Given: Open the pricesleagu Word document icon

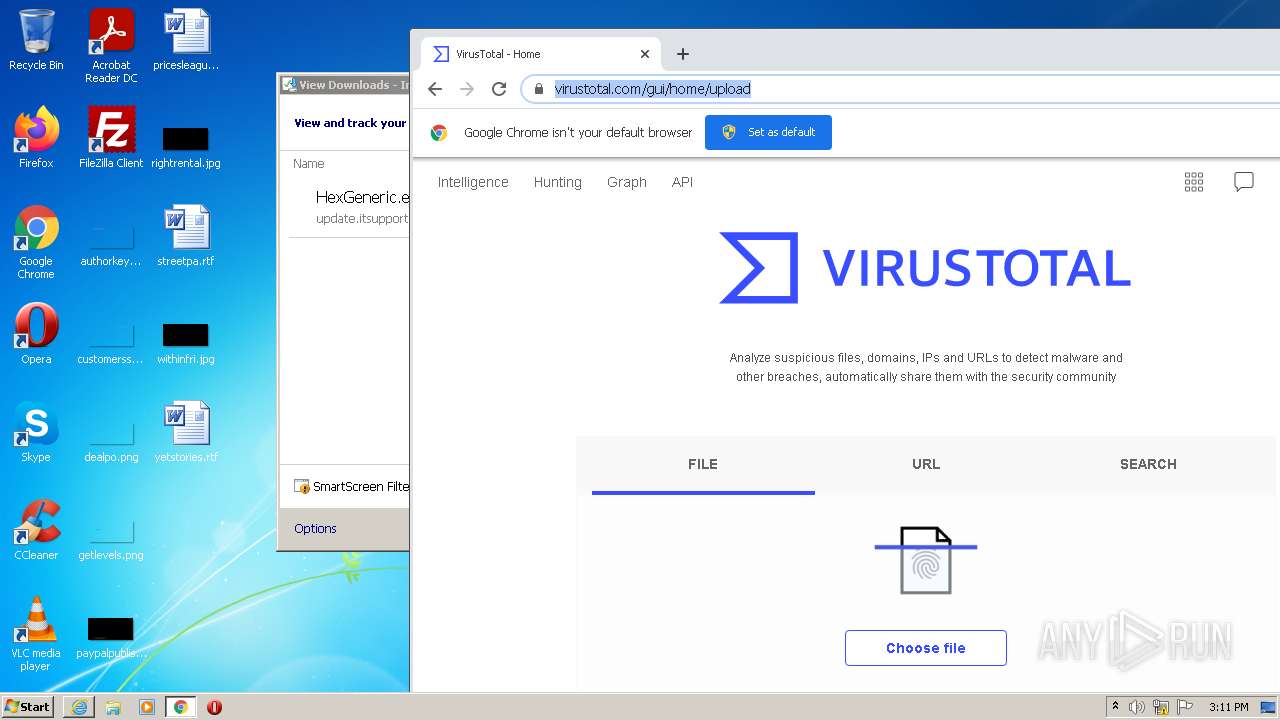Looking at the screenshot, I should [x=186, y=40].
